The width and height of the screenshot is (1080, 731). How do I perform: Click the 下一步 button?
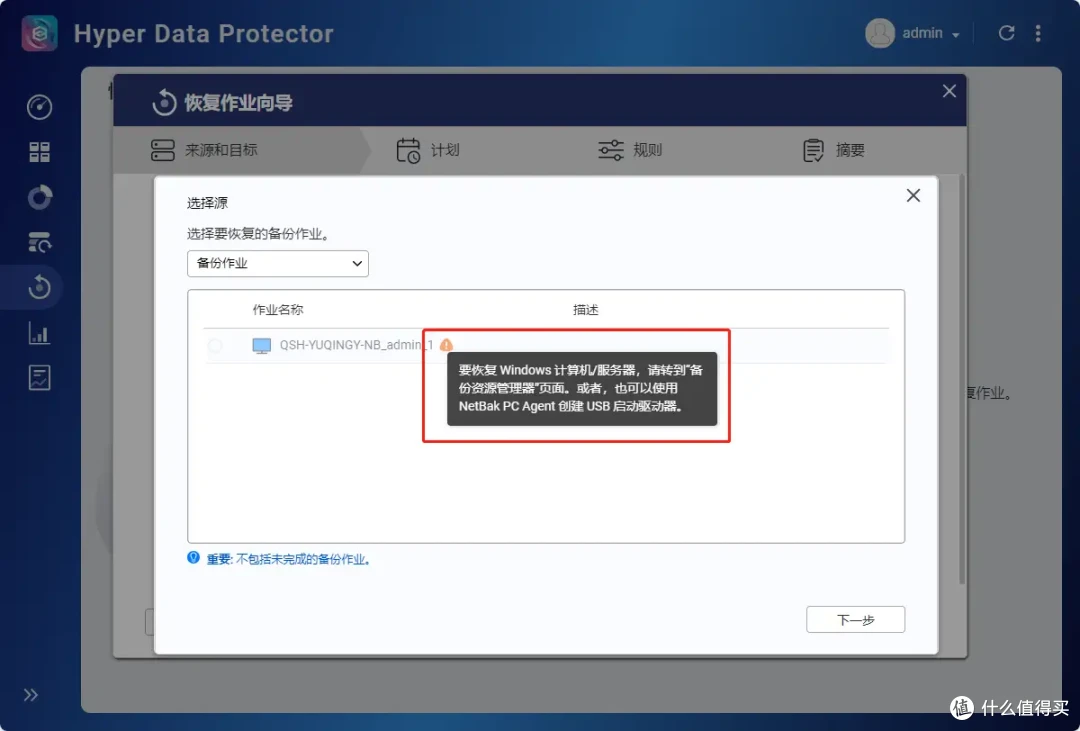coord(855,619)
